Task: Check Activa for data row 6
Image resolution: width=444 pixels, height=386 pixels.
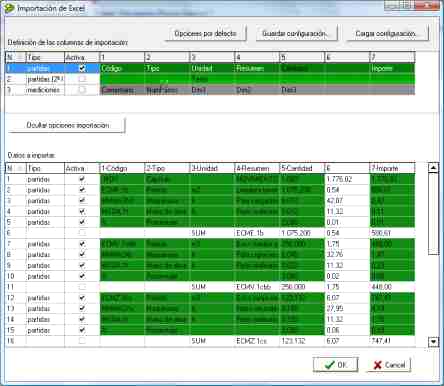Action: tap(82, 233)
